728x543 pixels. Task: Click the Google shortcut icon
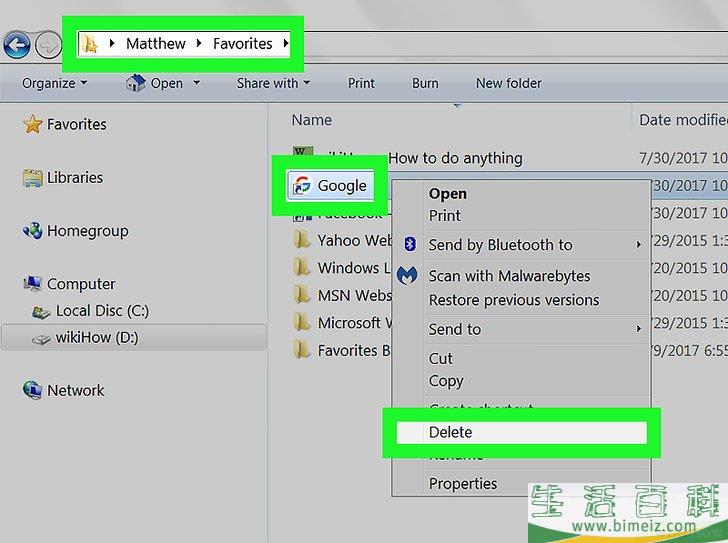[x=302, y=186]
